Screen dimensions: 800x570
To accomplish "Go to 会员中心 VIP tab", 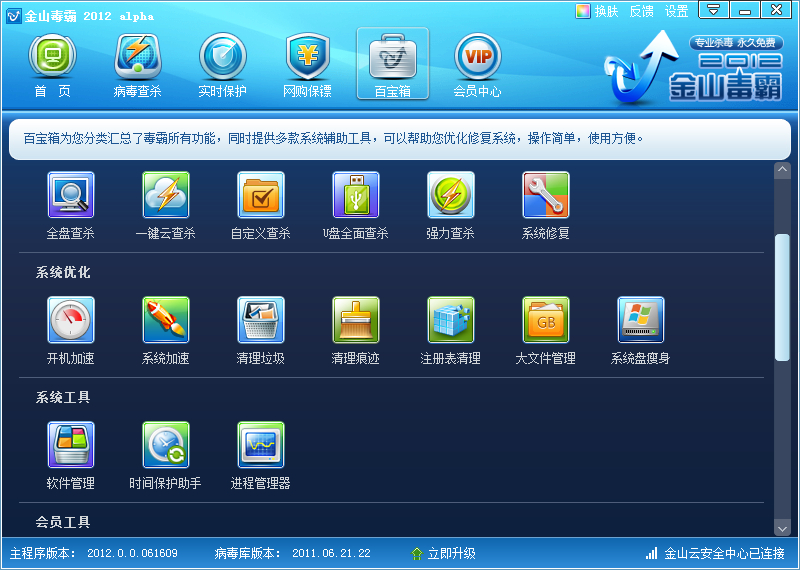I will coord(478,65).
